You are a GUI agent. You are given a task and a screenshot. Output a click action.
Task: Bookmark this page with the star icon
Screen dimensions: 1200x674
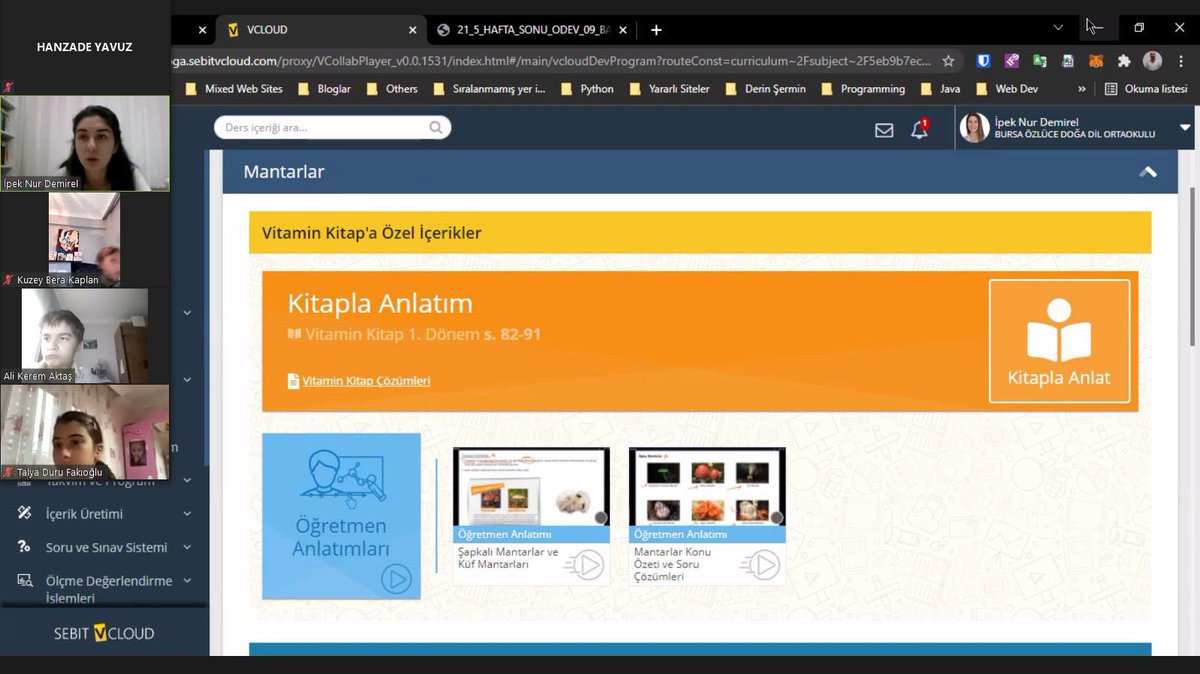coord(948,60)
